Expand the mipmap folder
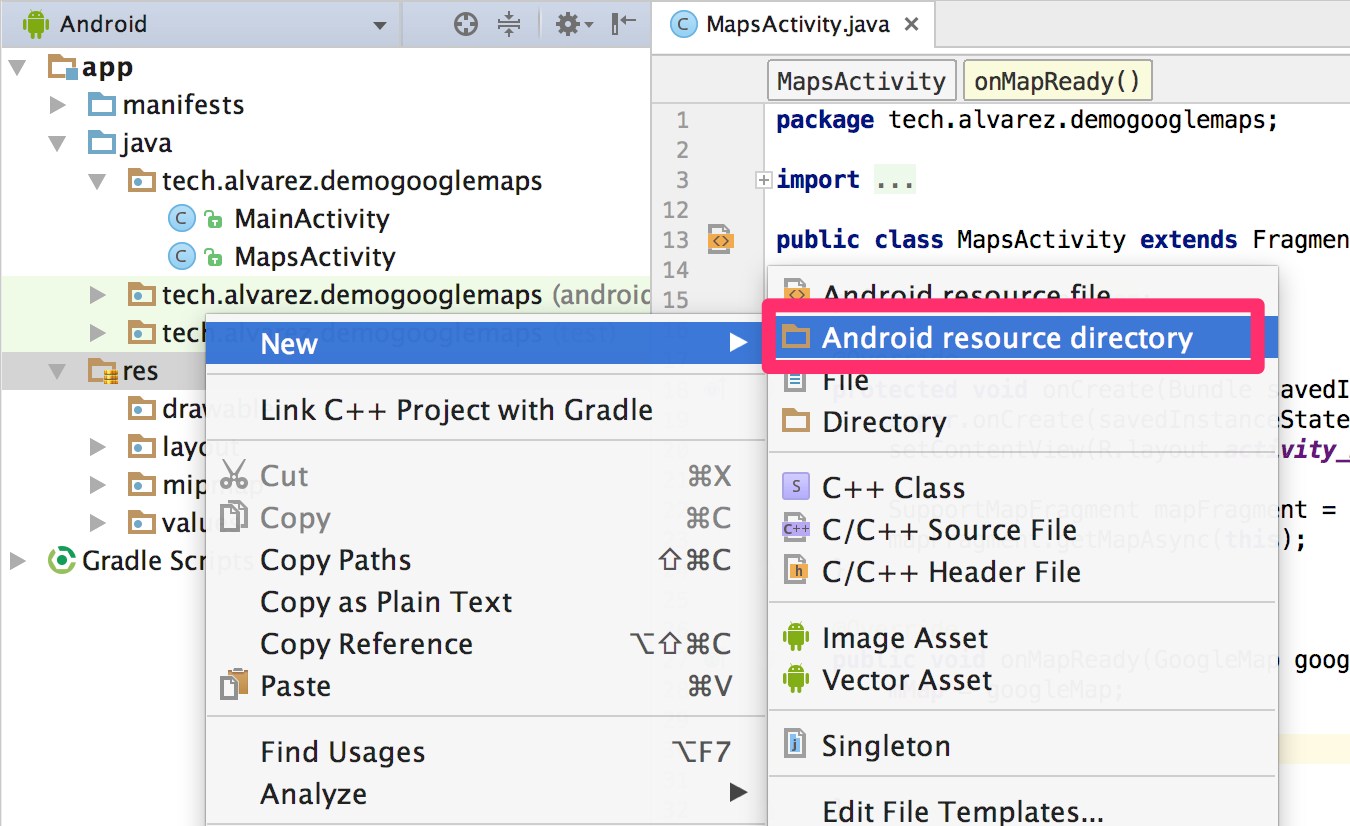The width and height of the screenshot is (1350, 826). (97, 485)
